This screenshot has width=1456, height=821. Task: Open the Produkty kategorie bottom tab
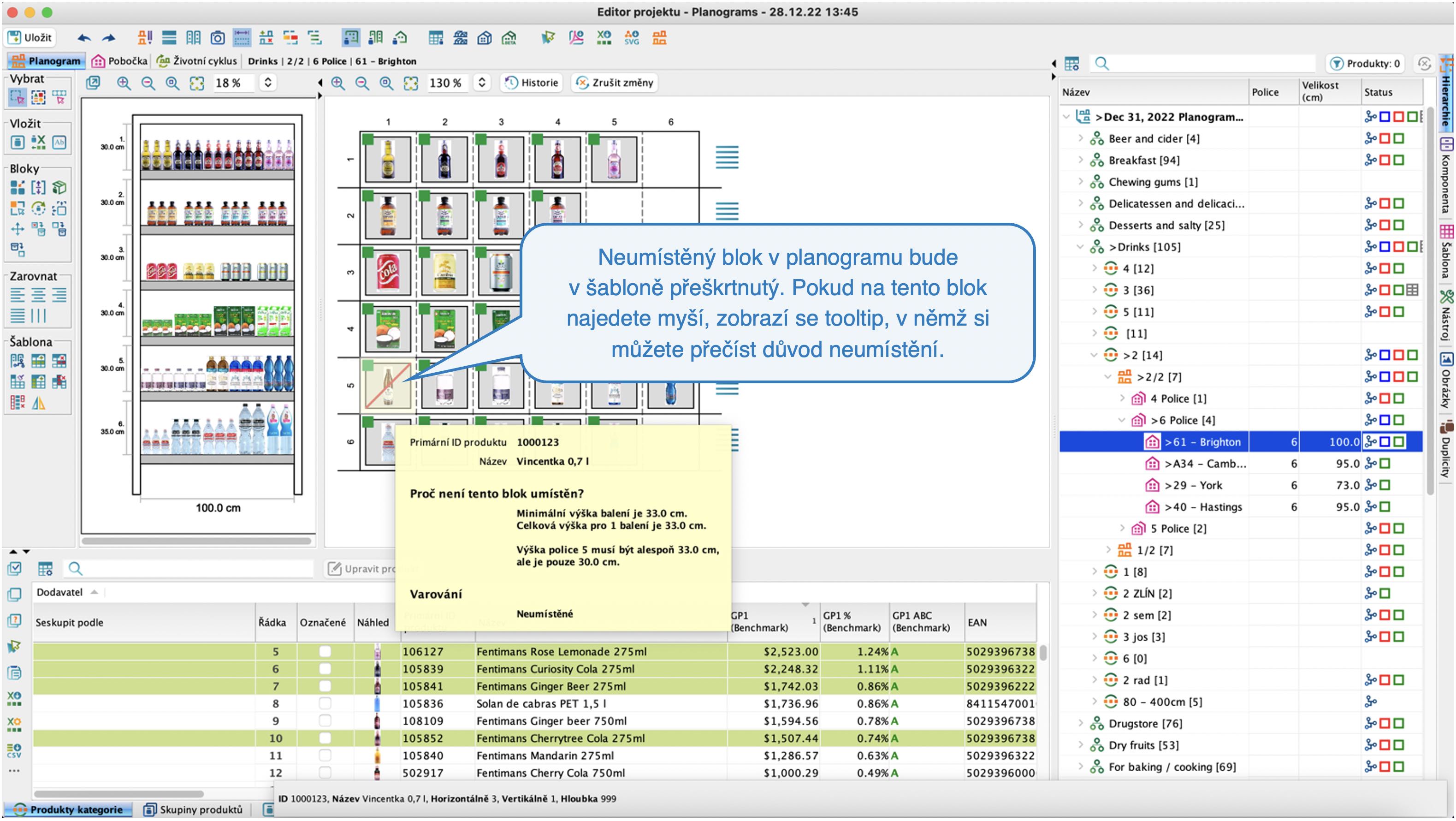[x=68, y=809]
